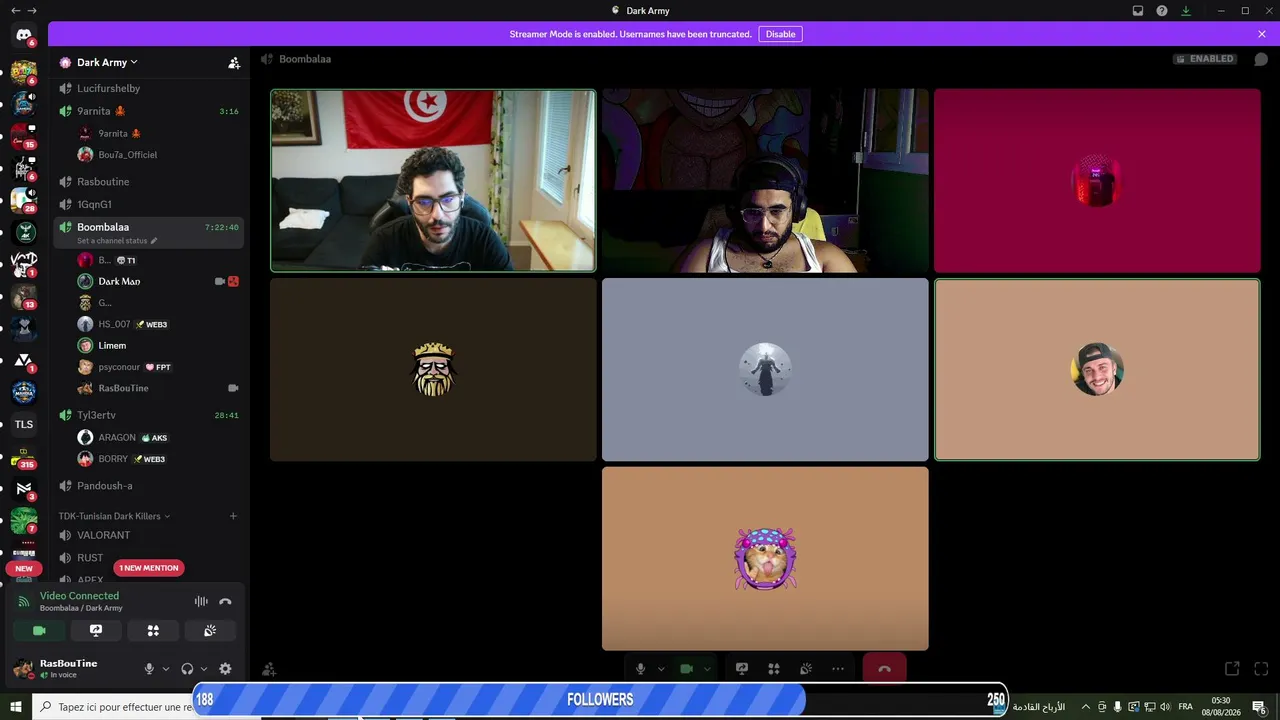Open soundboard icon in bottom call bar
1280x720 pixels.
(x=806, y=669)
